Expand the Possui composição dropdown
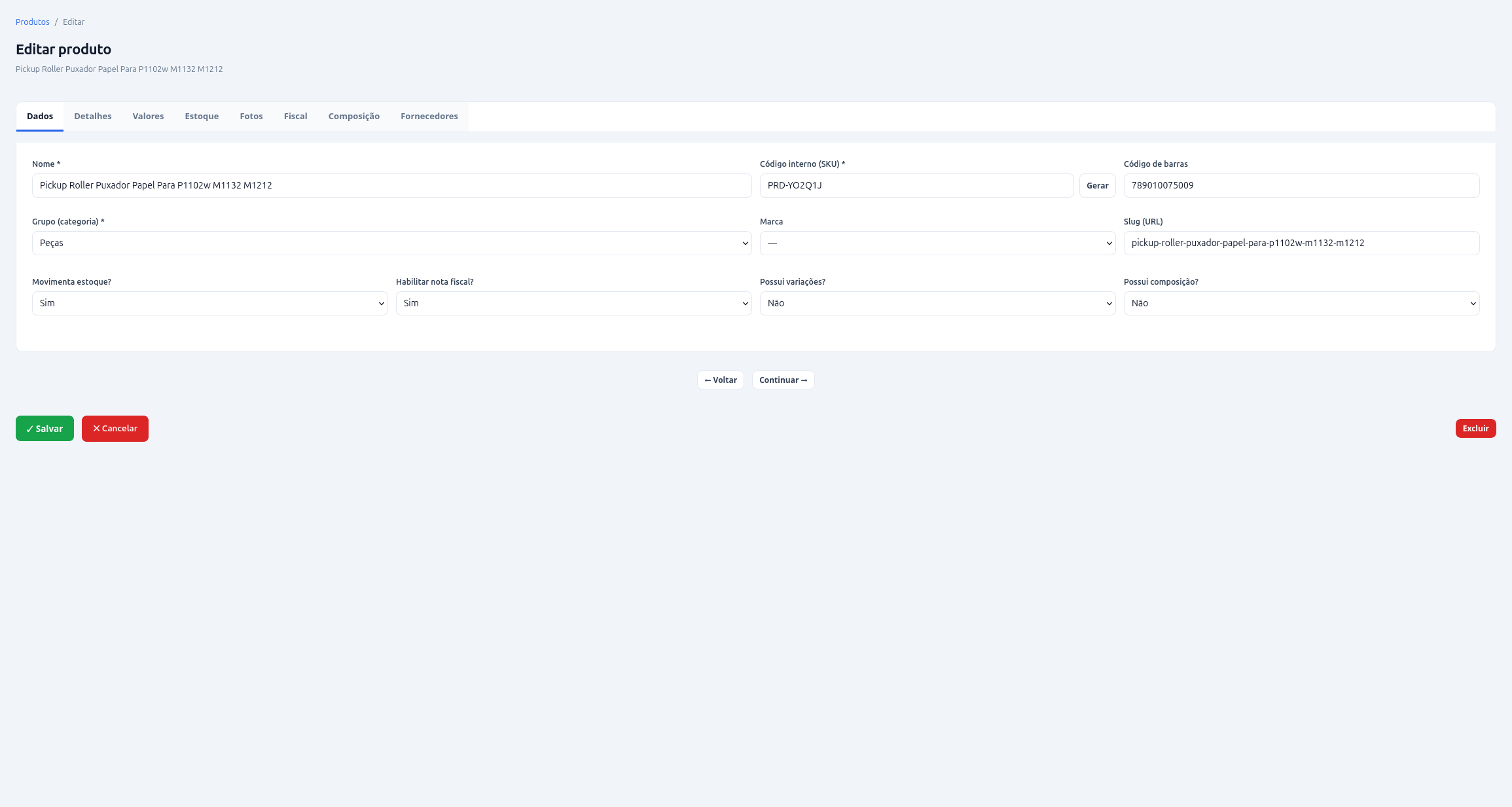Image resolution: width=1512 pixels, height=807 pixels. click(1301, 303)
